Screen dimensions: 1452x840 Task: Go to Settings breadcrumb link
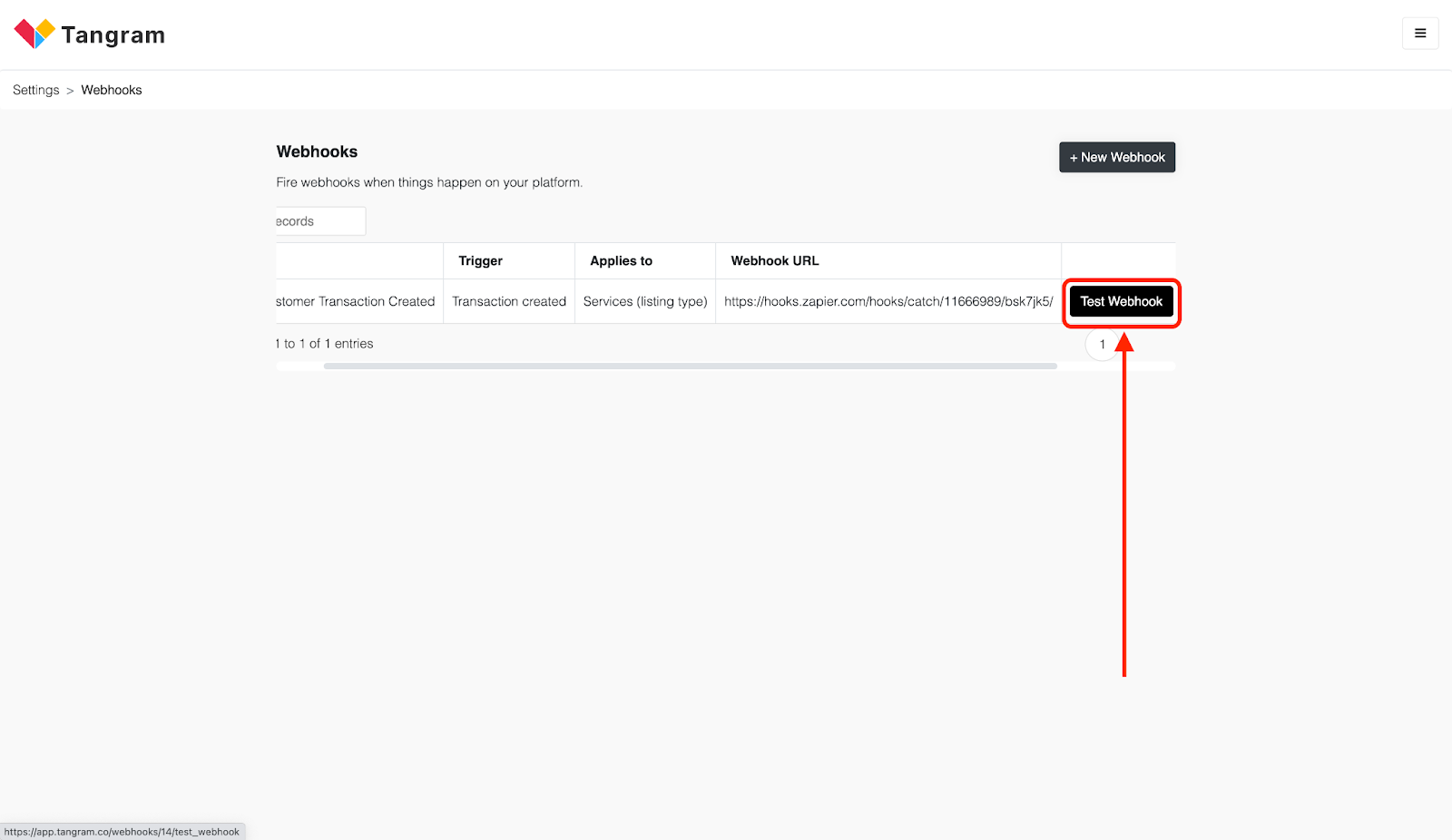(x=36, y=90)
